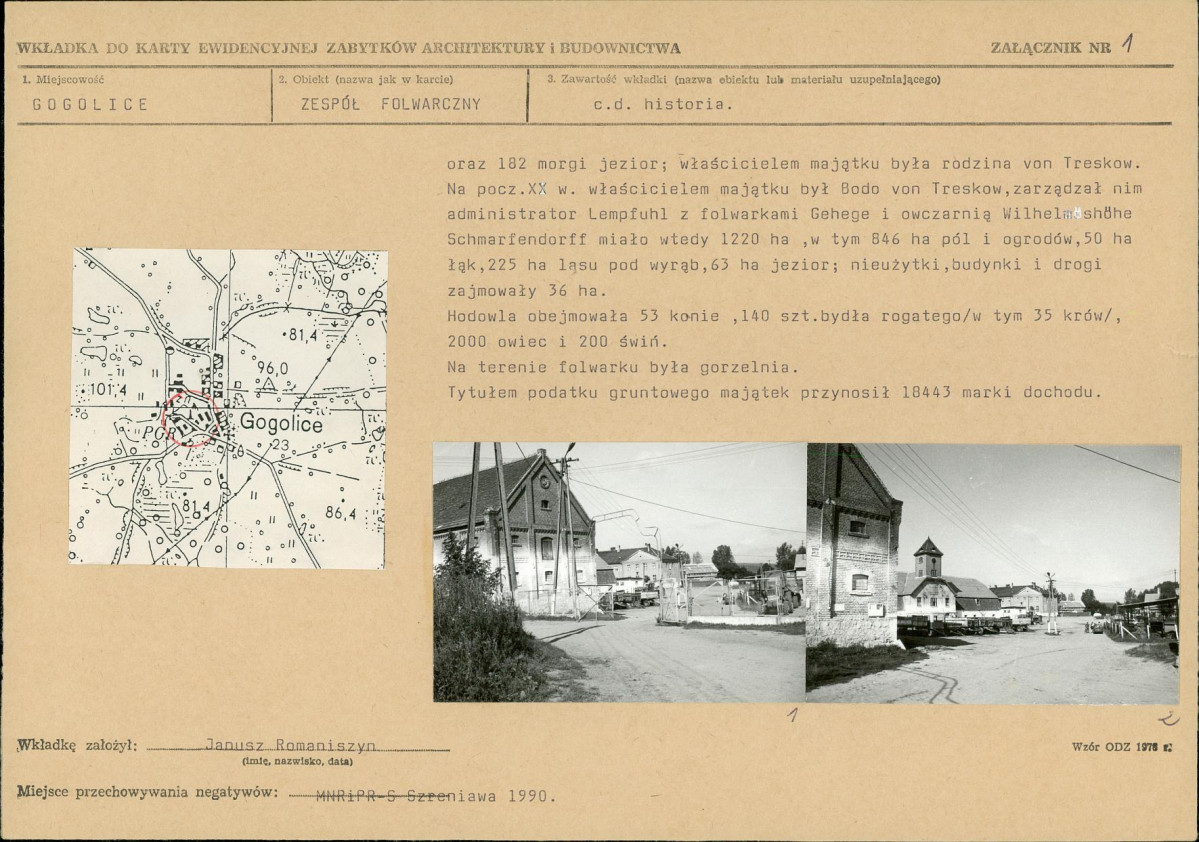
Task: Click the line starting 'łąk,225 ha lasu'
Action: 775,265
